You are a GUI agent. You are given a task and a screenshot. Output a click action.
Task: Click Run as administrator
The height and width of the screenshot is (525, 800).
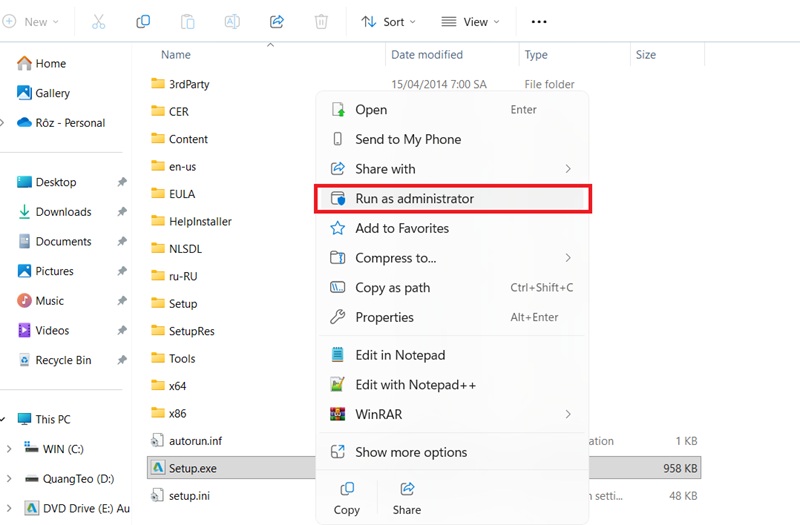click(451, 198)
